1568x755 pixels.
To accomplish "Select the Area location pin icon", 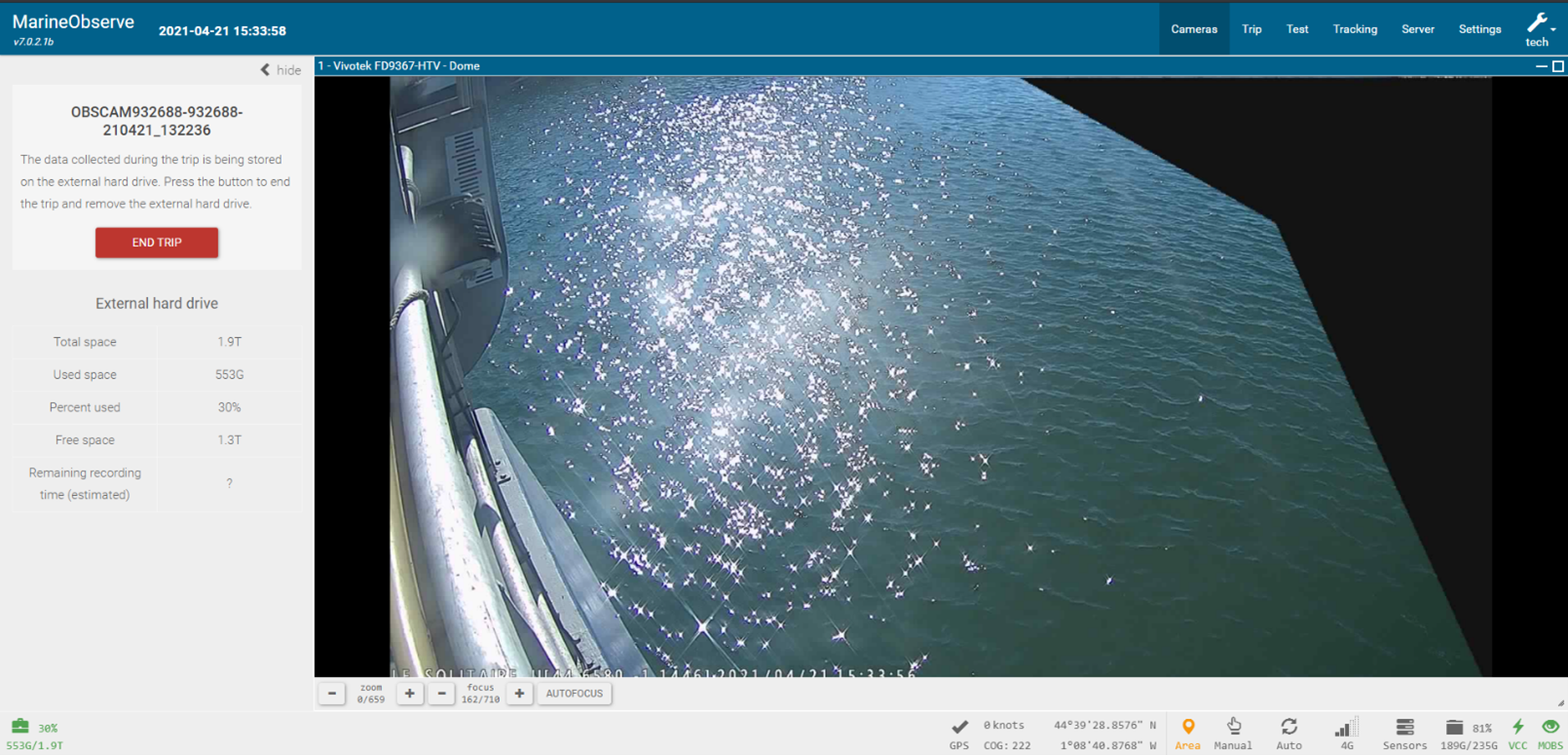I will (x=1187, y=728).
